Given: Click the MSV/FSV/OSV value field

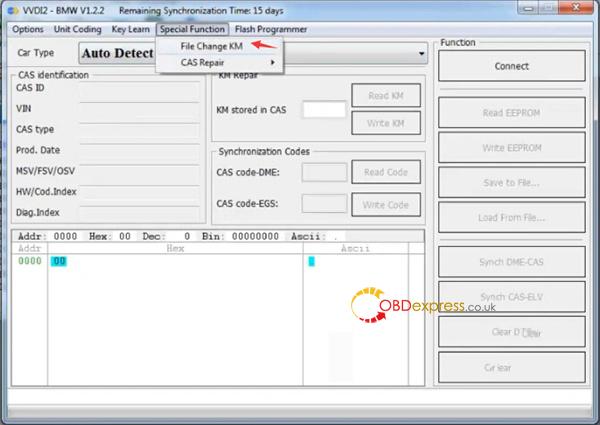Looking at the screenshot, I should [x=139, y=175].
